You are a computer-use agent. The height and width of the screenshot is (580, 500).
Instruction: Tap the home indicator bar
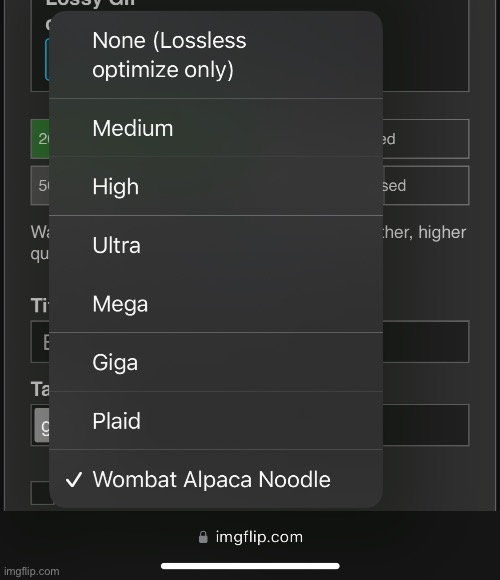[x=250, y=566]
